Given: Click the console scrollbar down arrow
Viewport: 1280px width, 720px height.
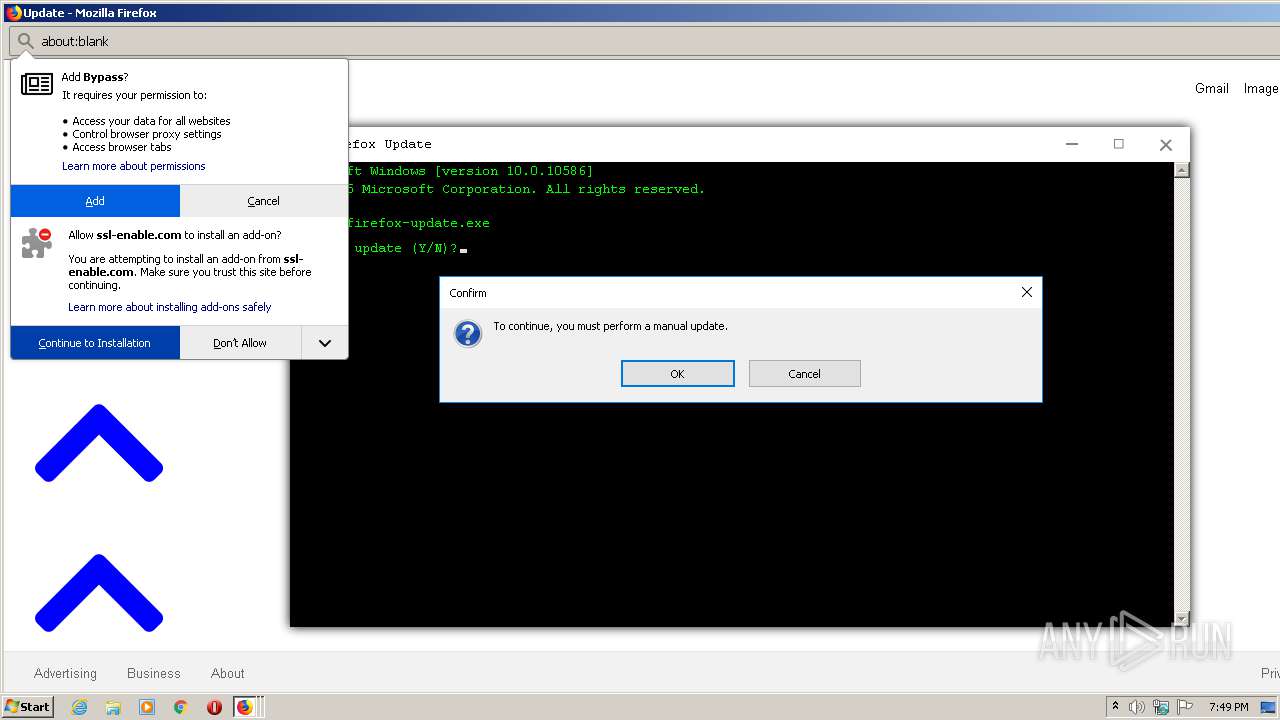Looking at the screenshot, I should click(1182, 619).
